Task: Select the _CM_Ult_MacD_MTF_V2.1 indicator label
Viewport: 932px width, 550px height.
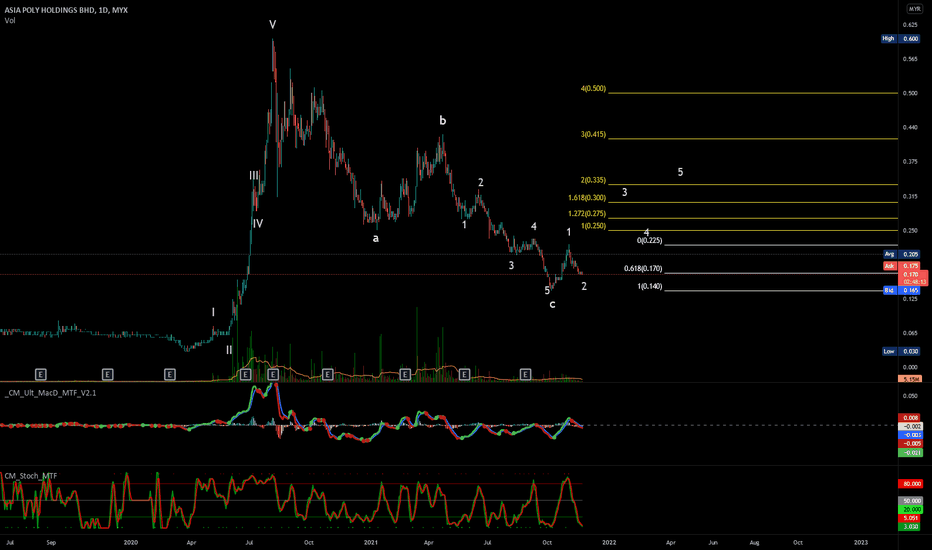Action: pos(51,393)
